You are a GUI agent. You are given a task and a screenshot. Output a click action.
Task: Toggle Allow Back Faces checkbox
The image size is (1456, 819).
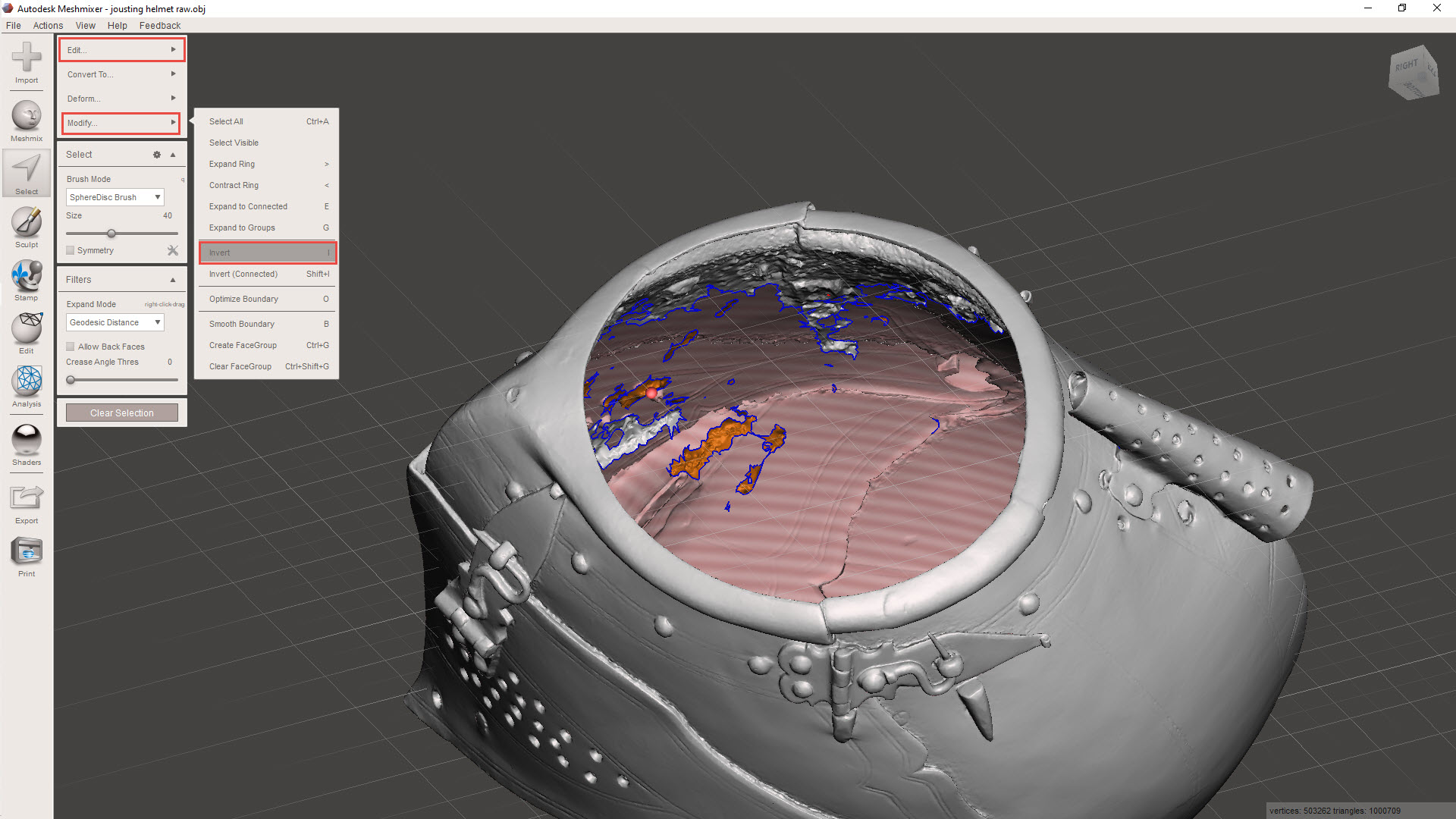(x=71, y=347)
